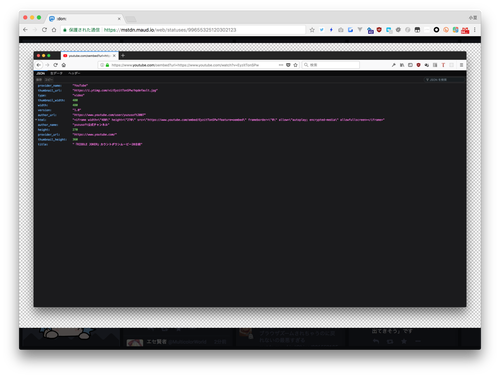Viewport: 500px width, 377px height.
Task: Bookmark this page with Chrome's star
Action: pos(312,30)
